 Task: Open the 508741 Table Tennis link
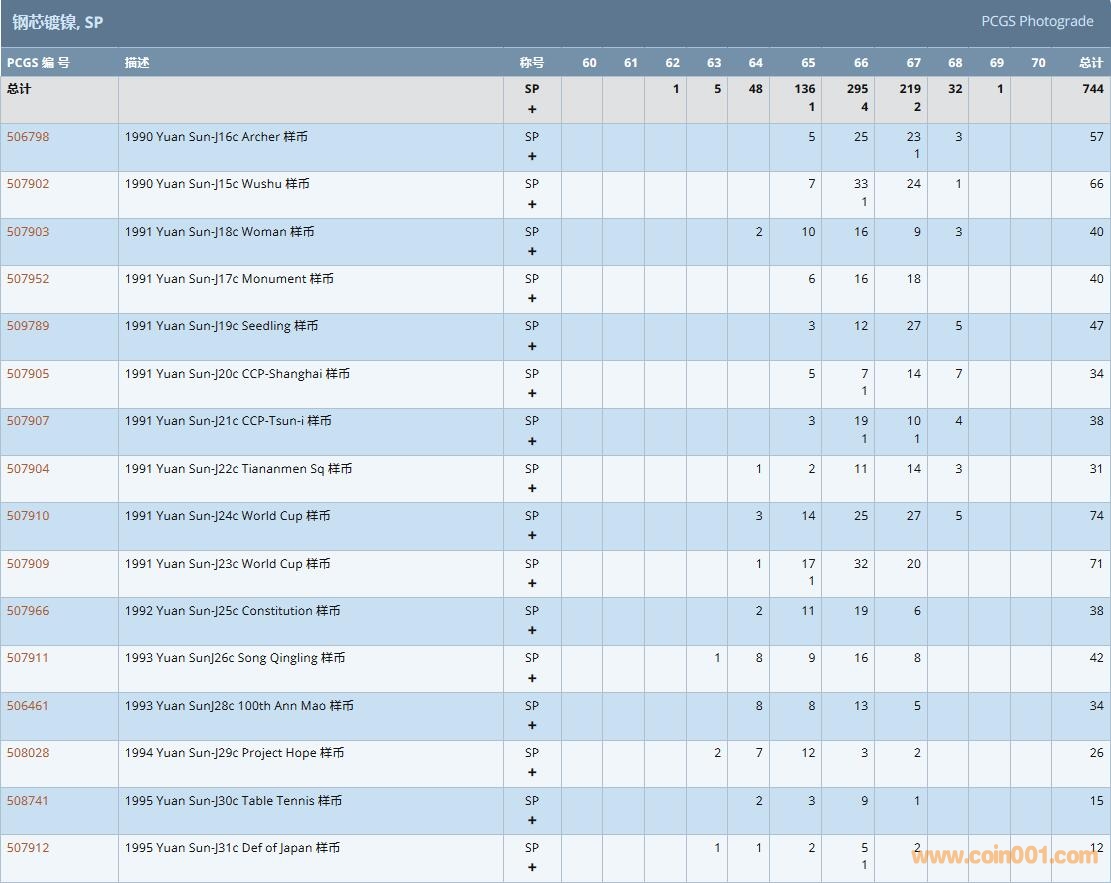click(28, 801)
